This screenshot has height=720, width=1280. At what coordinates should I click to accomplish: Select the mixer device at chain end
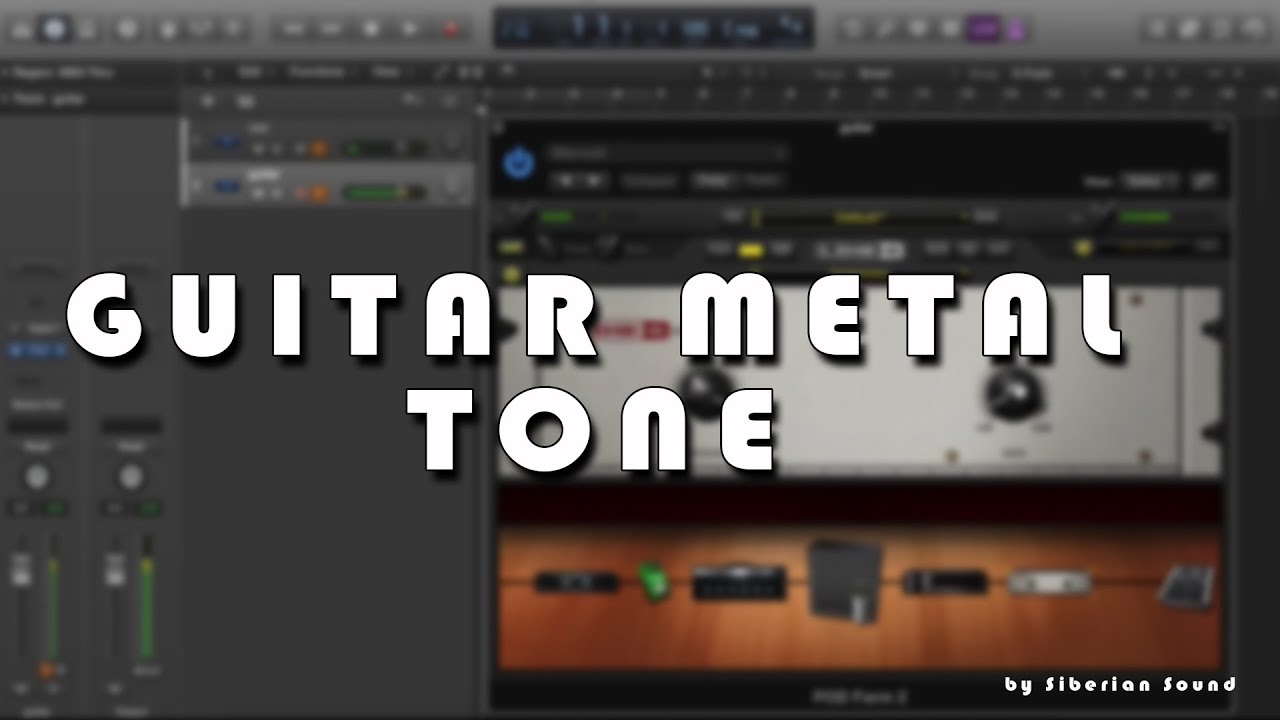pos(1185,586)
